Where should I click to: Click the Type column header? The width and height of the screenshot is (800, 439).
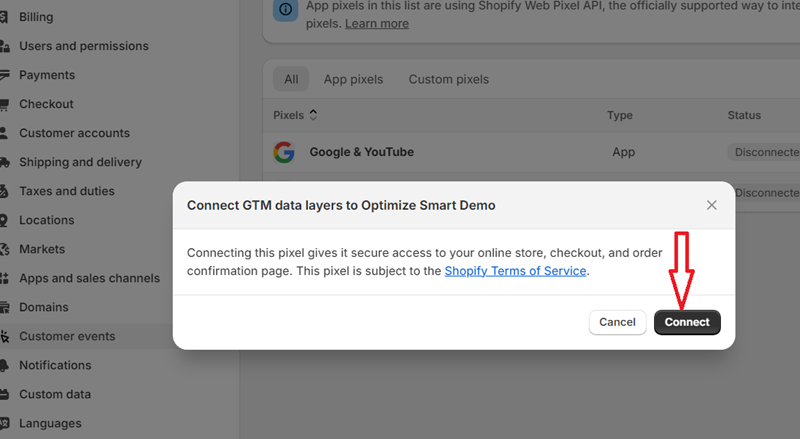coord(619,115)
